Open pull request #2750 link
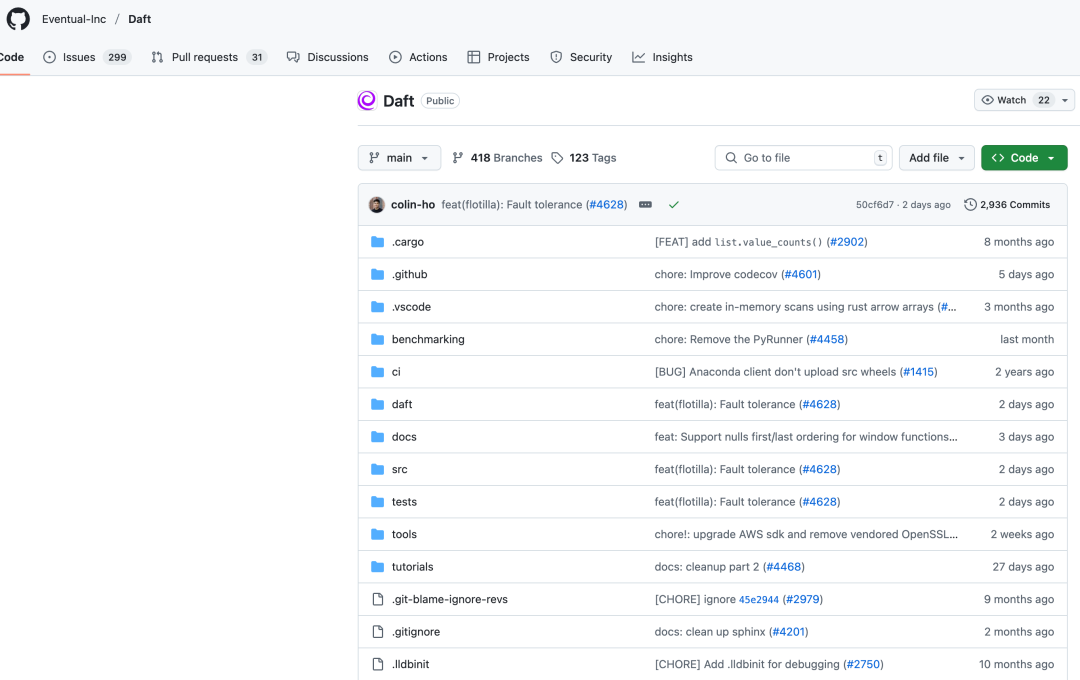The image size is (1080, 680). [x=864, y=664]
